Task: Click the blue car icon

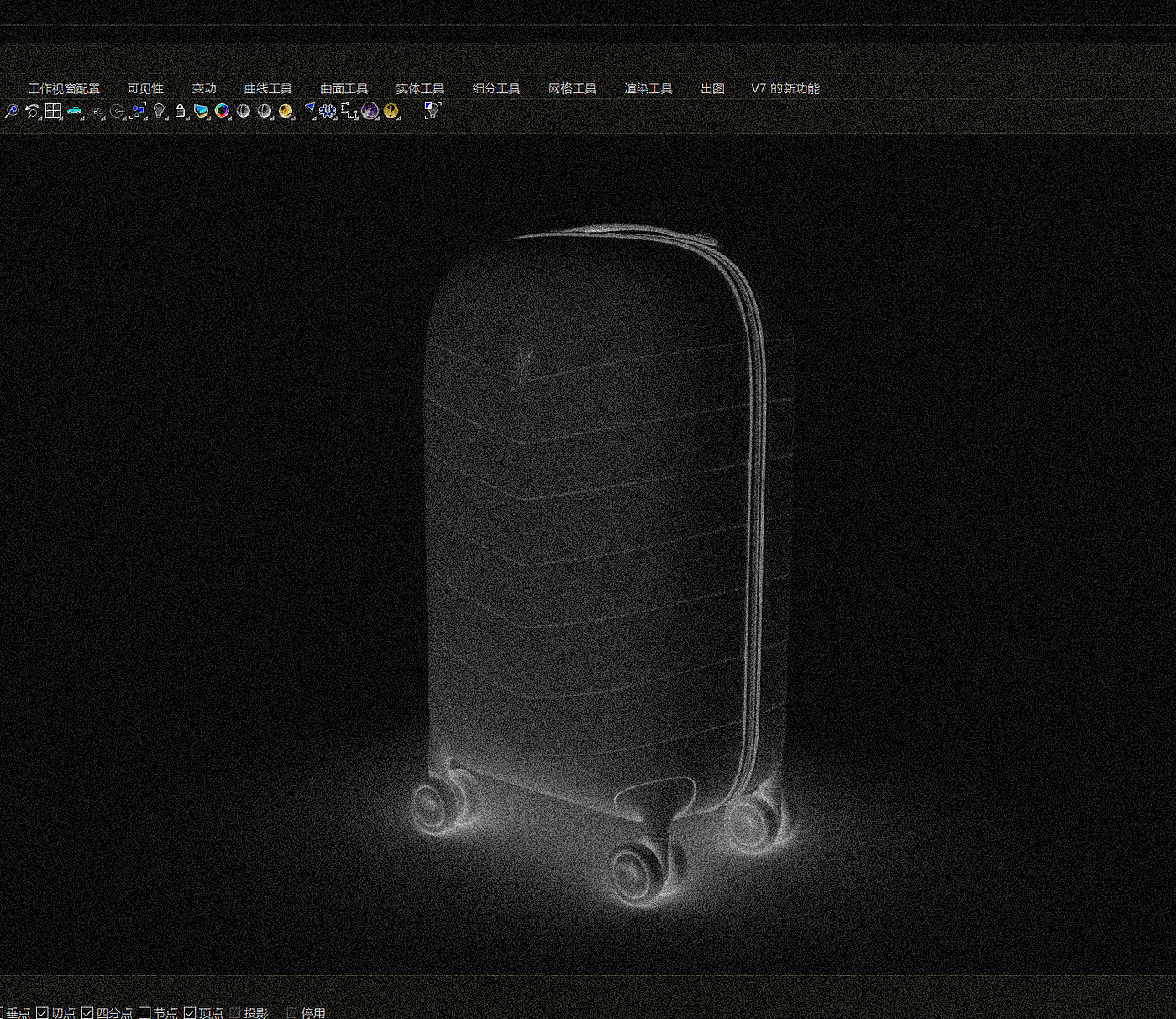Action: (75, 111)
